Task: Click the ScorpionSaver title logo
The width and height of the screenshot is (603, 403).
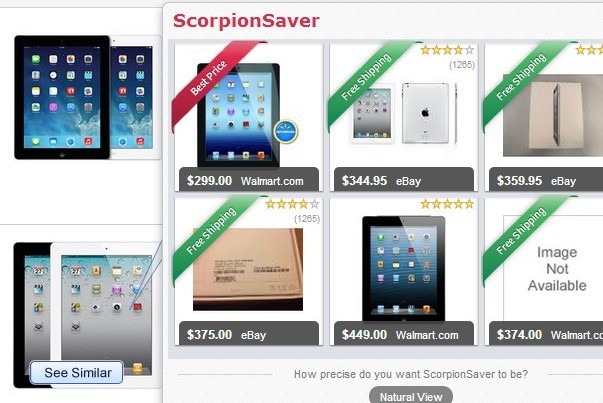Action: point(246,21)
